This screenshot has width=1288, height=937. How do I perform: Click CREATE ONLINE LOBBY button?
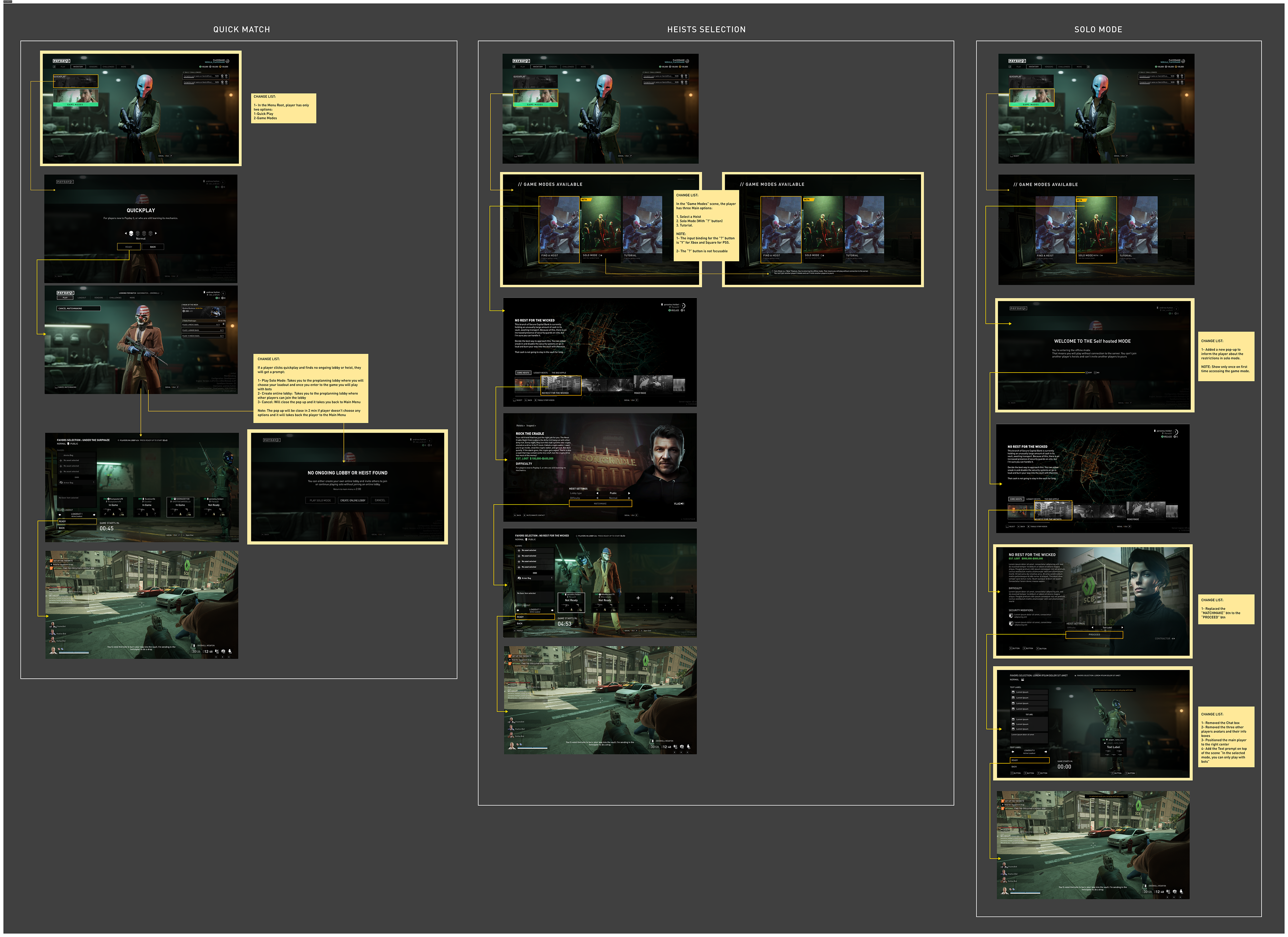point(353,500)
